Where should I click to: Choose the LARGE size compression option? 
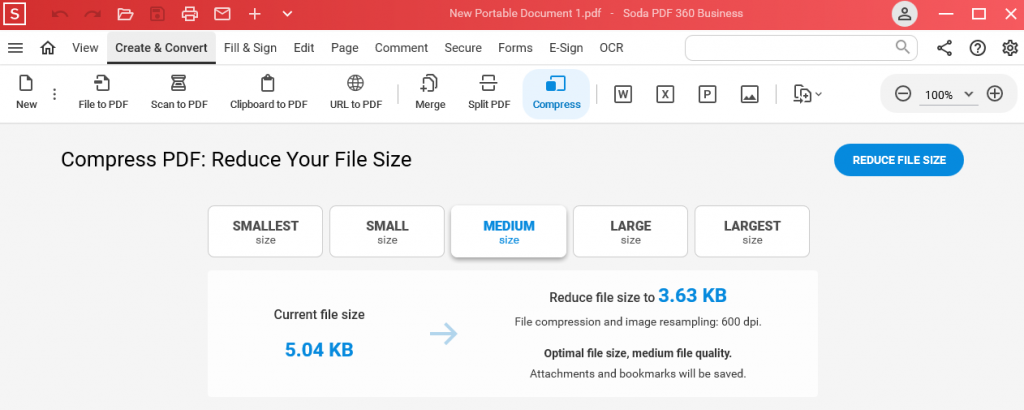pyautogui.click(x=630, y=232)
